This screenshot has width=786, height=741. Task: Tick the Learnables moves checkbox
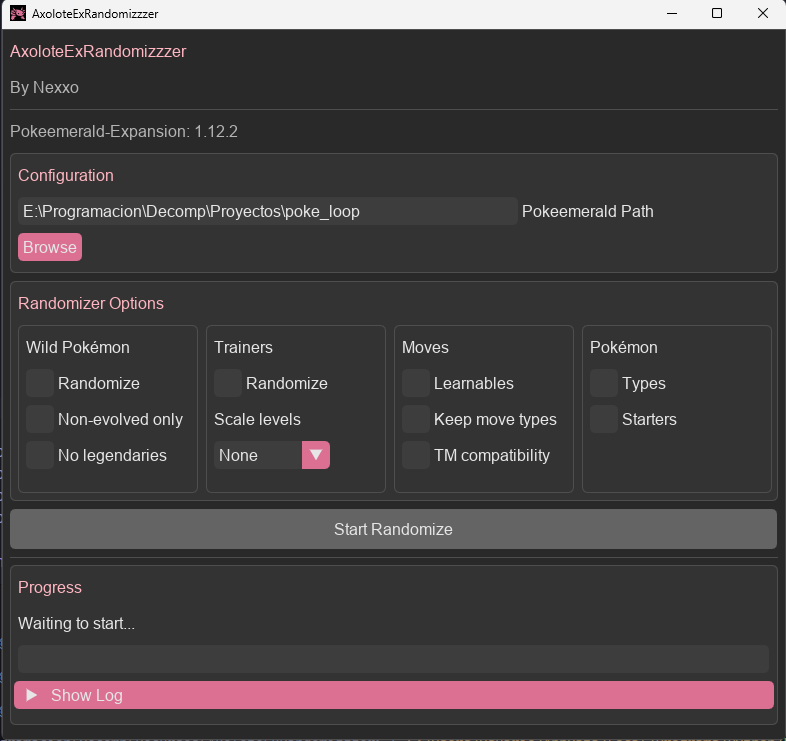[x=416, y=383]
